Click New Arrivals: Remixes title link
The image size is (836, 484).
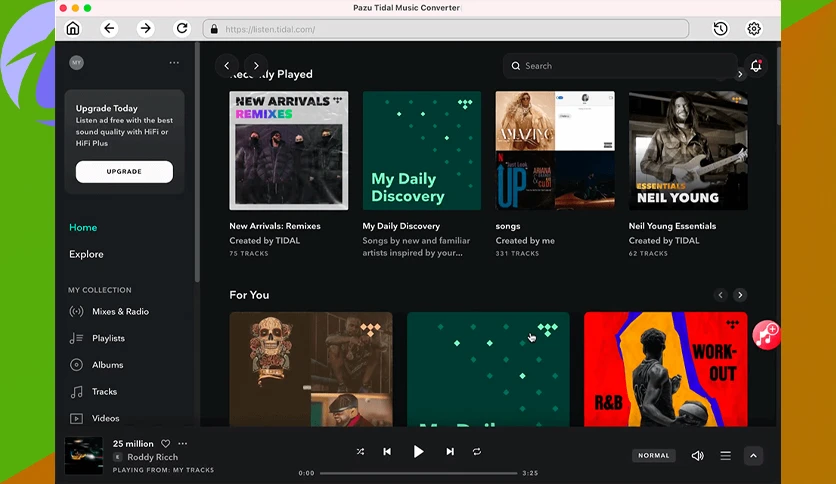tap(275, 226)
